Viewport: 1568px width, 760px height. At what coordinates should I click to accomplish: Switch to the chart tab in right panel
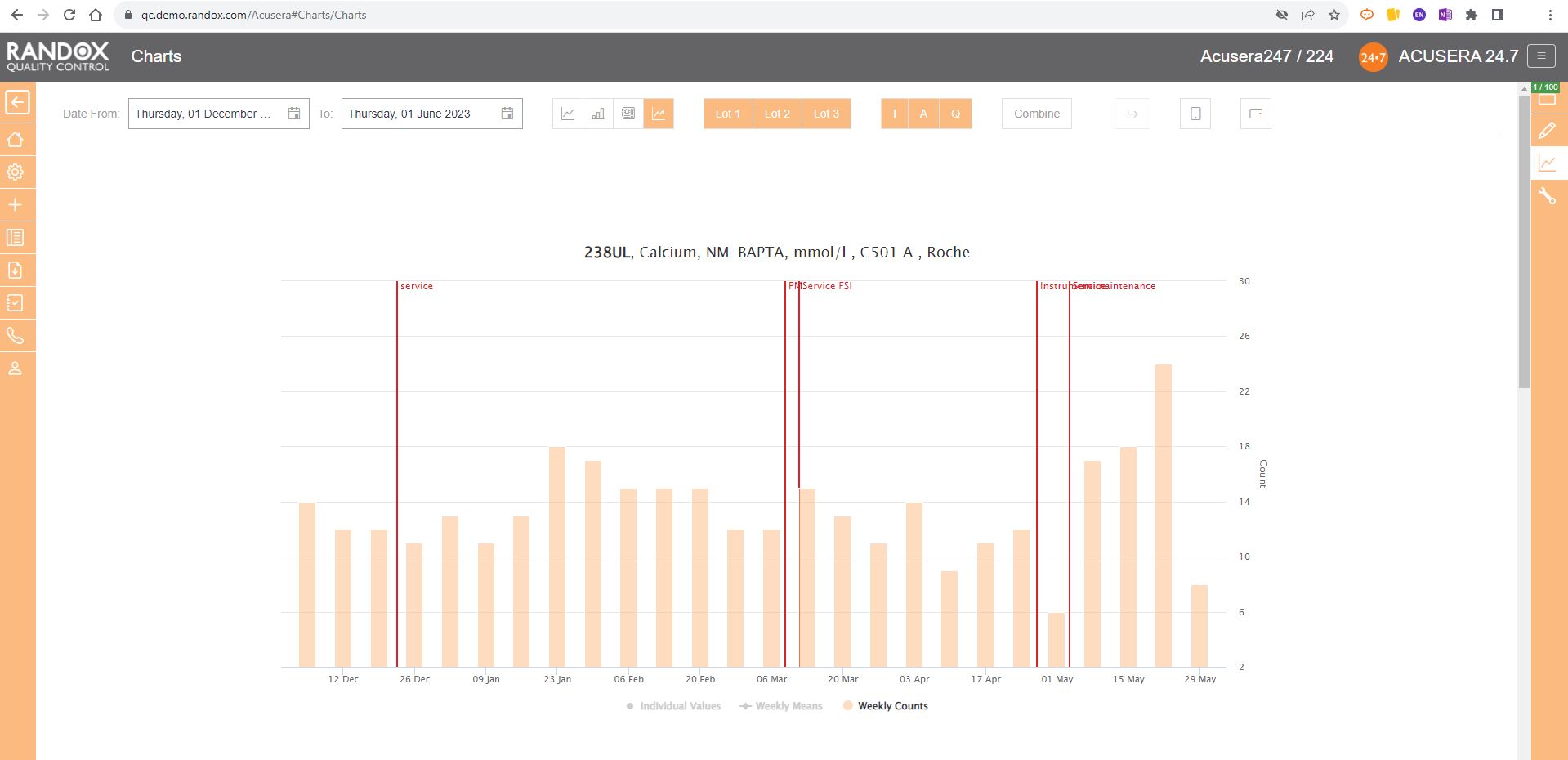pyautogui.click(x=1547, y=163)
